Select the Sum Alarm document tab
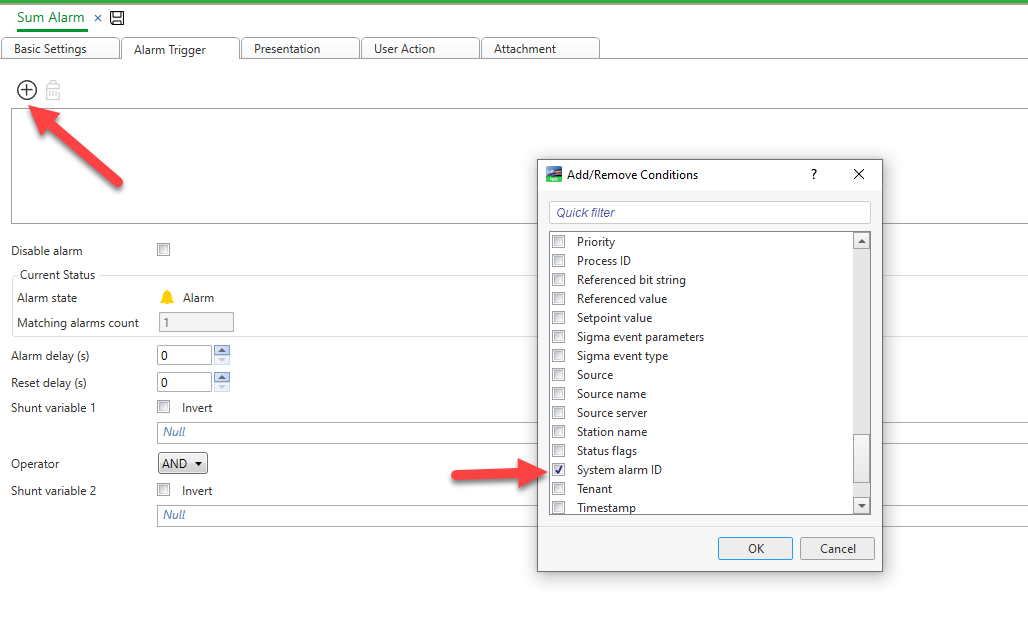This screenshot has height=620, width=1028. [50, 18]
